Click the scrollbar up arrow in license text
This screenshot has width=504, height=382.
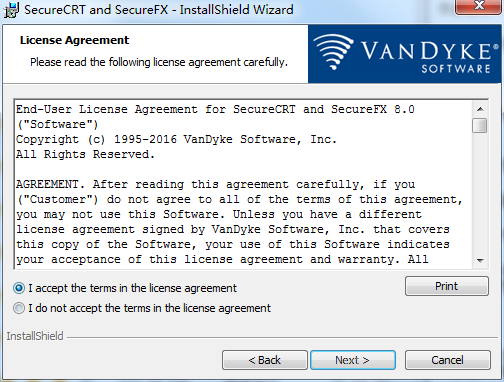[480, 109]
